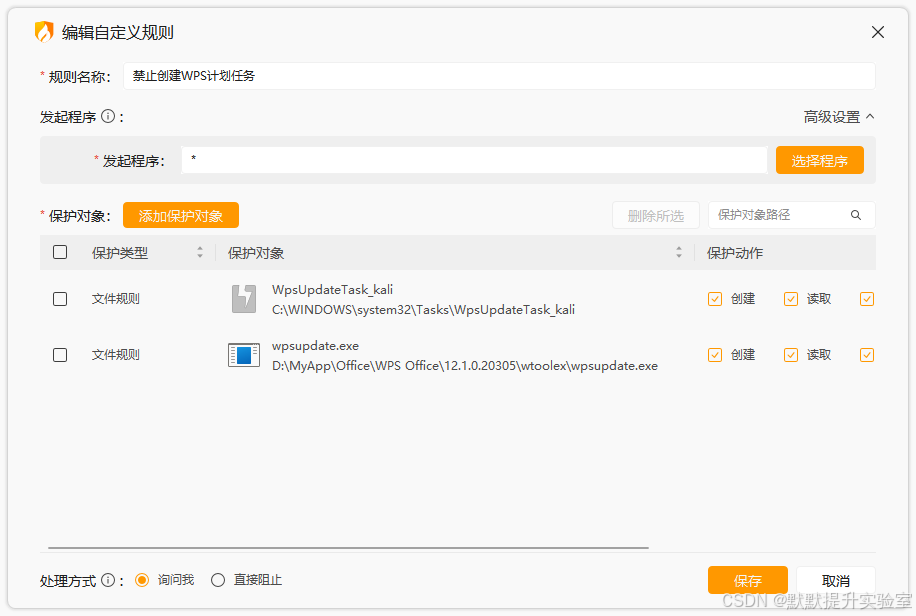Toggle the partially hidden third checkbox in wpsupdate.exe row
The image size is (916, 616).
tap(867, 355)
